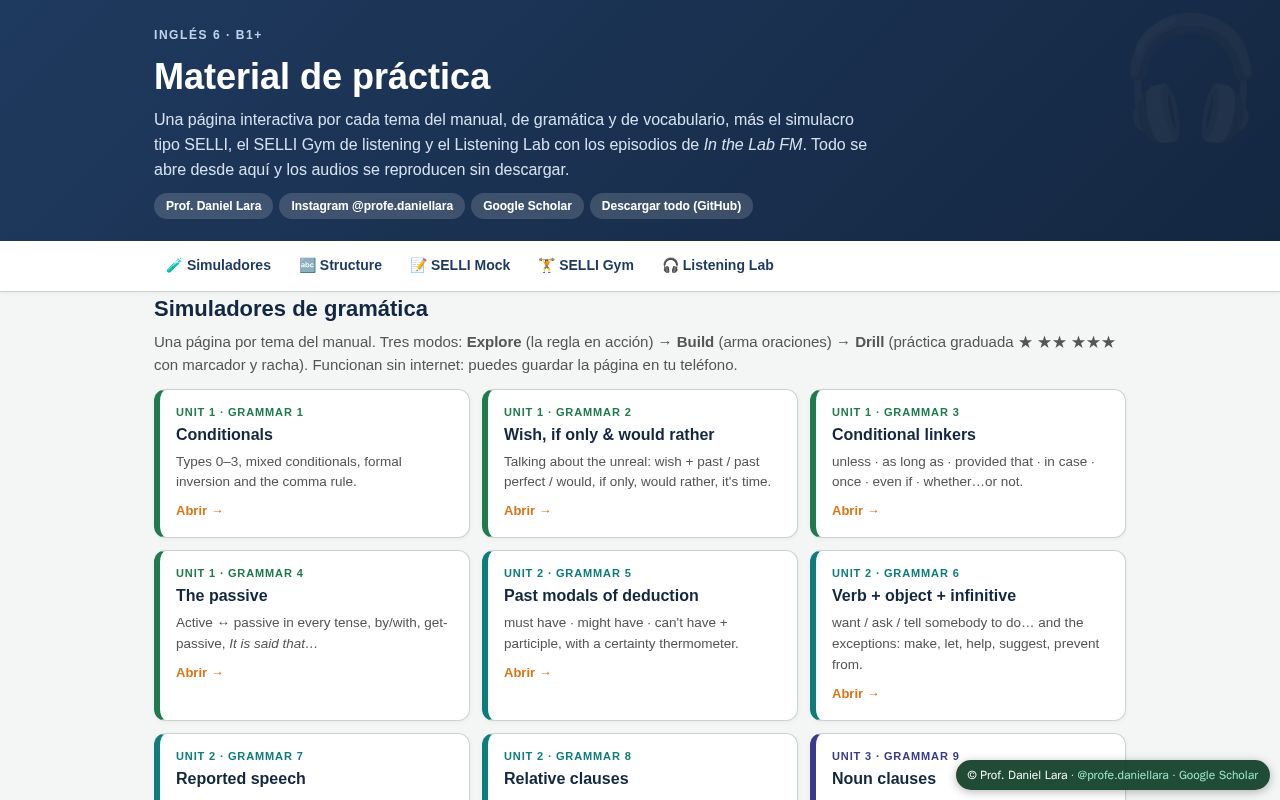Open Abrir link in Conditional linkers card

(855, 511)
